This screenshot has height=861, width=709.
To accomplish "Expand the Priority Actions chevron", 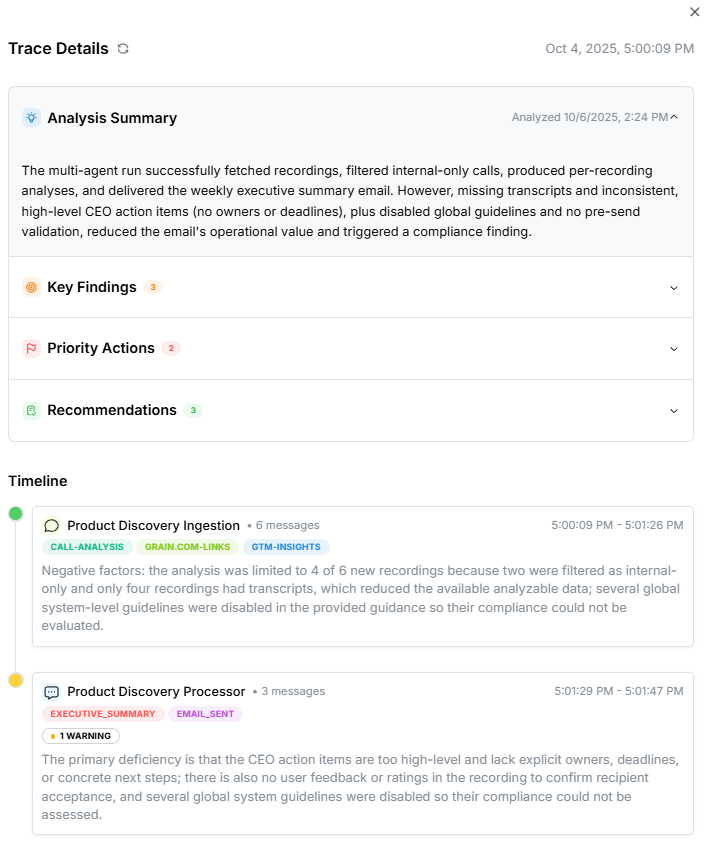I will pos(674,349).
